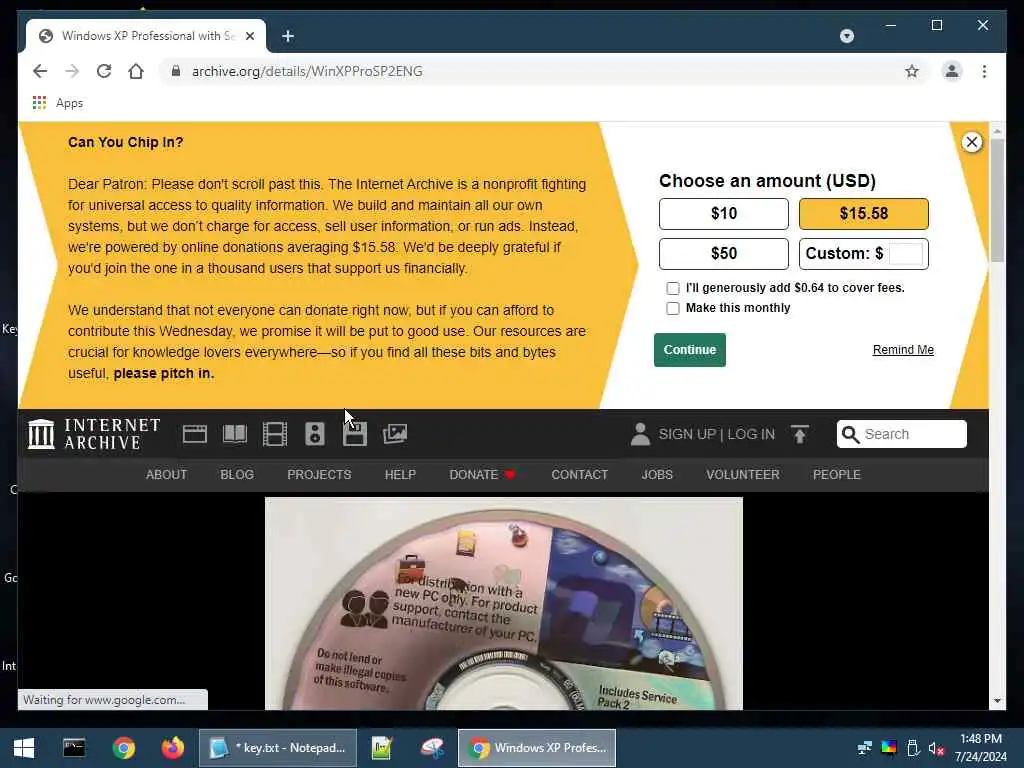The height and width of the screenshot is (768, 1024).
Task: Click the custom amount input box
Action: tap(906, 253)
